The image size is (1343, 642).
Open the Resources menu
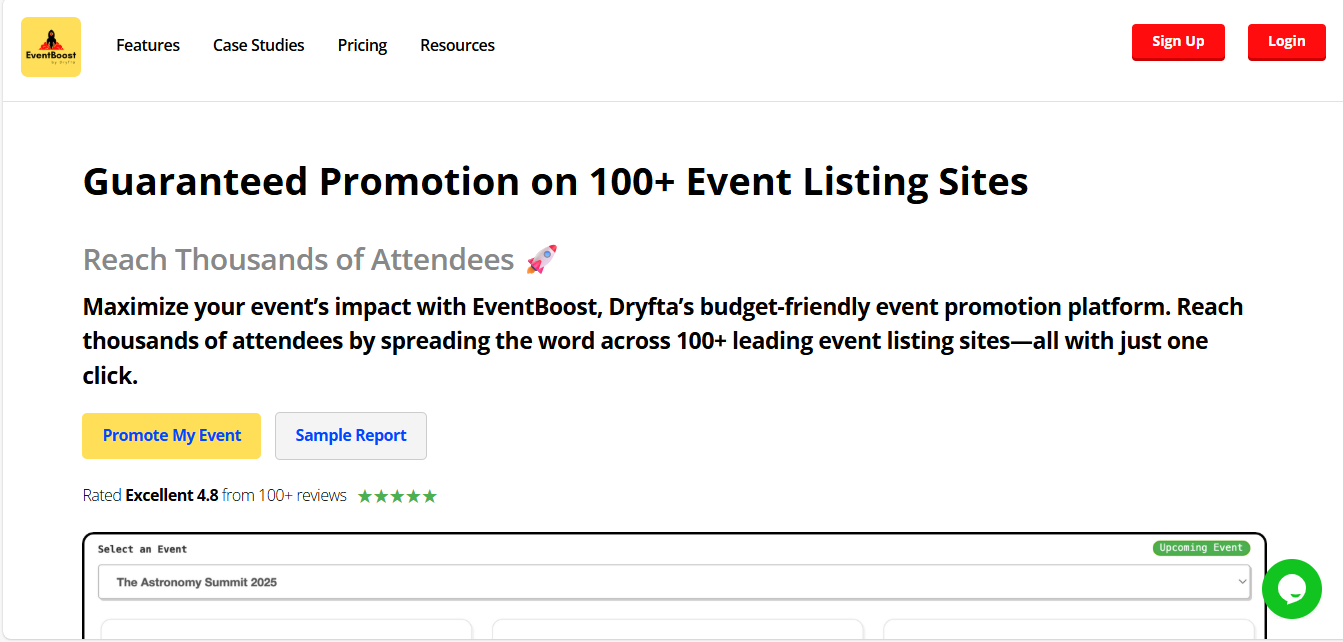(457, 45)
